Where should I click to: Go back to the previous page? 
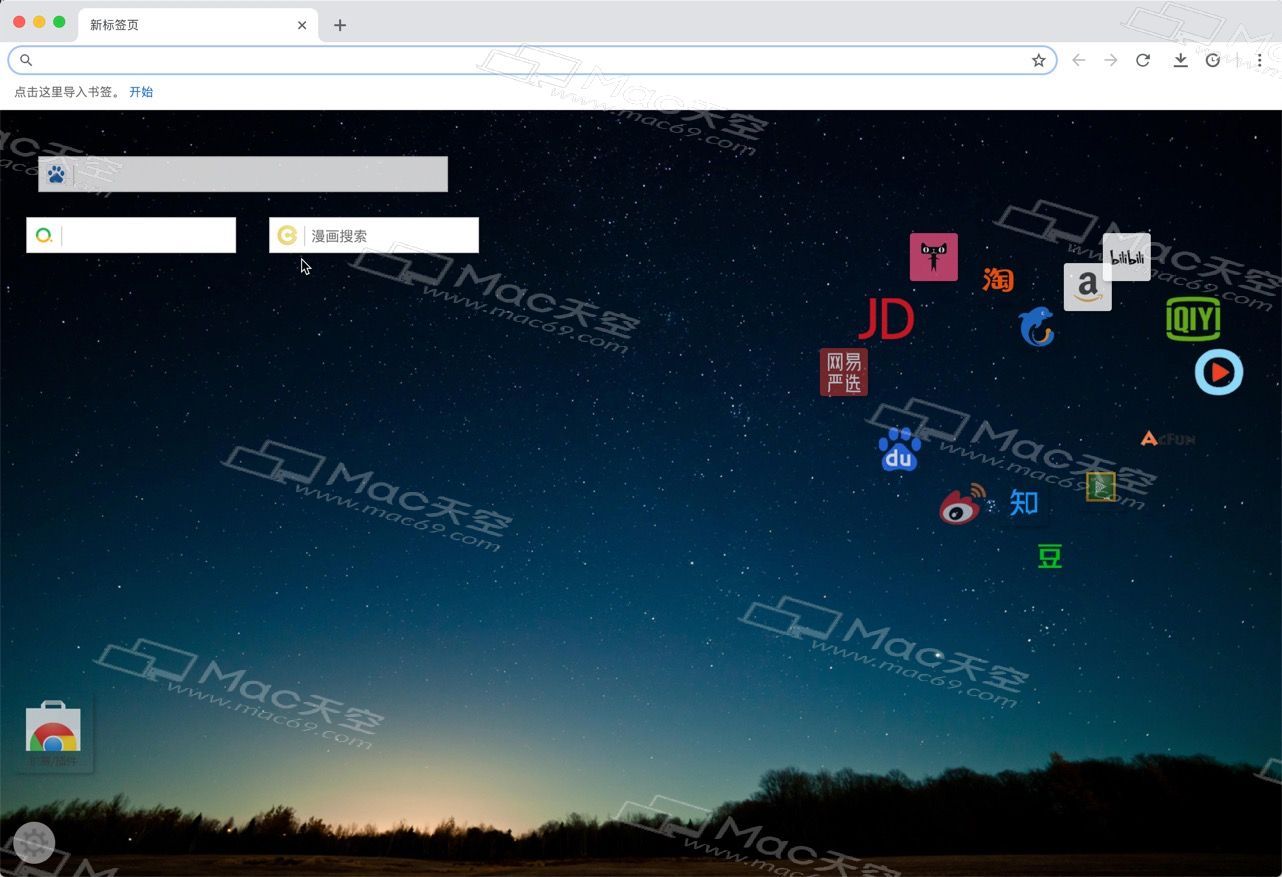coord(1078,60)
